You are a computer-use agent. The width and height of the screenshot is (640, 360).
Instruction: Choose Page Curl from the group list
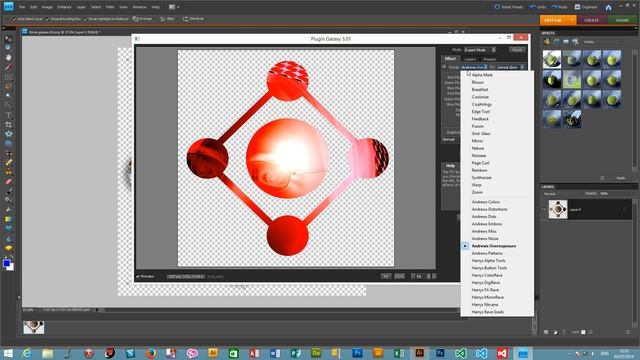pos(480,163)
